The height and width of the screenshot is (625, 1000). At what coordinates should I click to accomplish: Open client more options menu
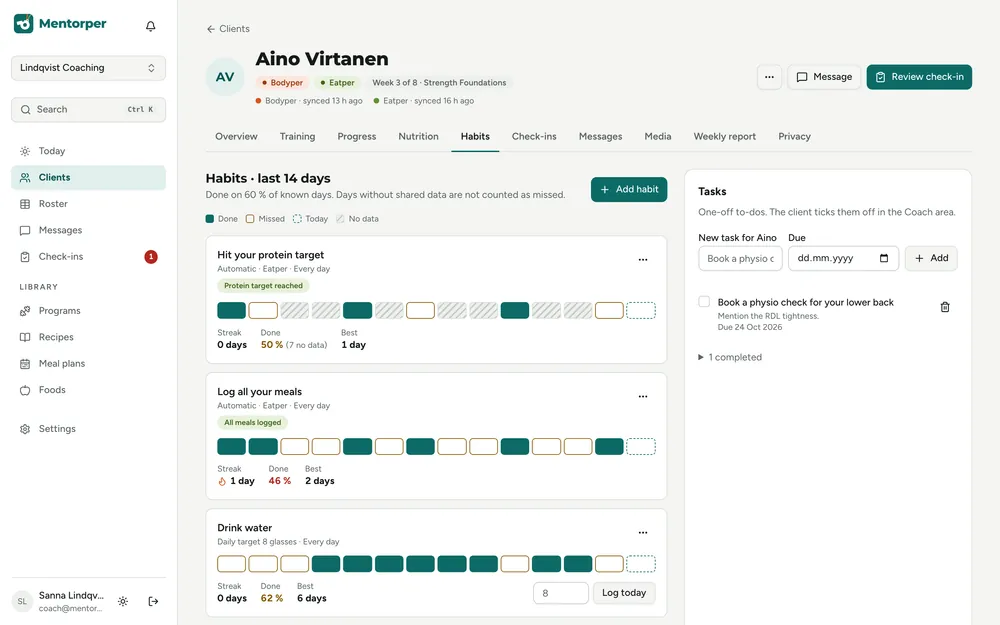pyautogui.click(x=769, y=77)
